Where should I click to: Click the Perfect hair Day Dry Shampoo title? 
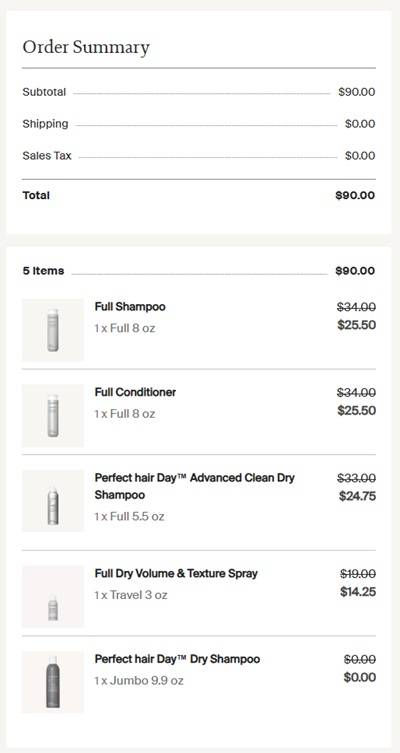pyautogui.click(x=177, y=659)
